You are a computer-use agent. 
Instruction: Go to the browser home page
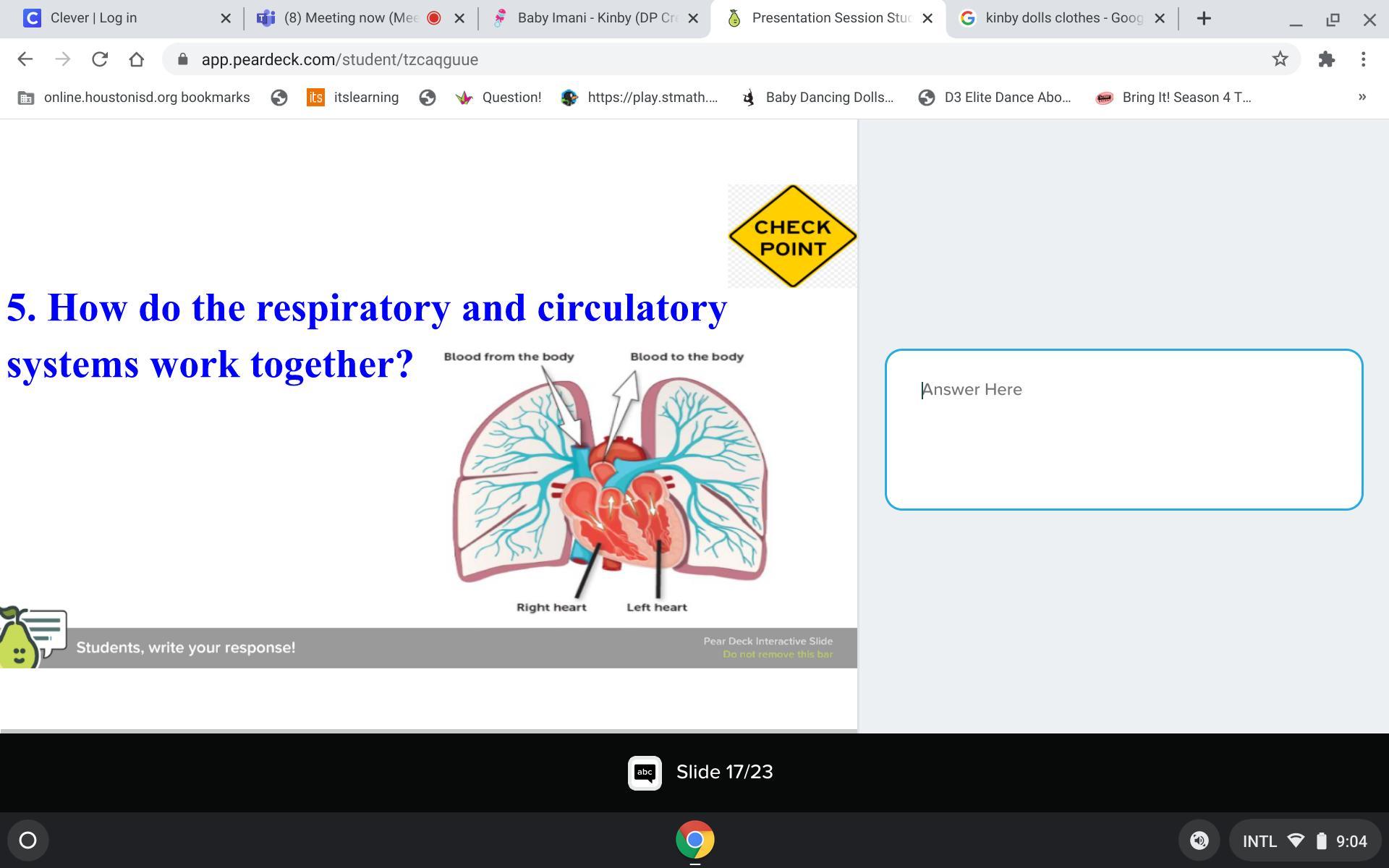click(136, 59)
